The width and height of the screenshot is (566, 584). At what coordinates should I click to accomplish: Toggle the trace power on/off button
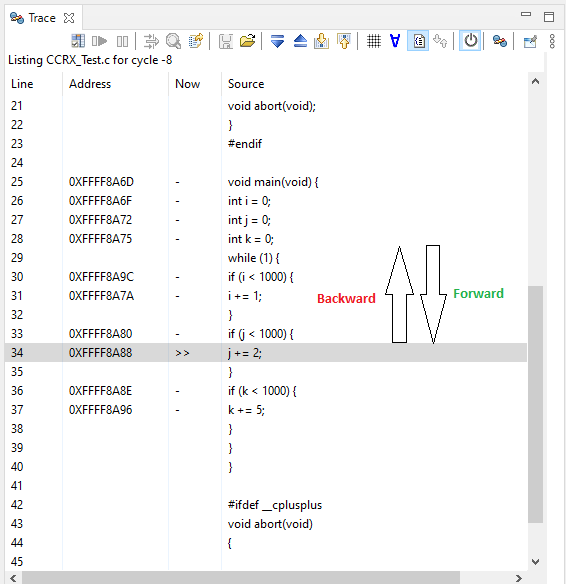pyautogui.click(x=470, y=41)
